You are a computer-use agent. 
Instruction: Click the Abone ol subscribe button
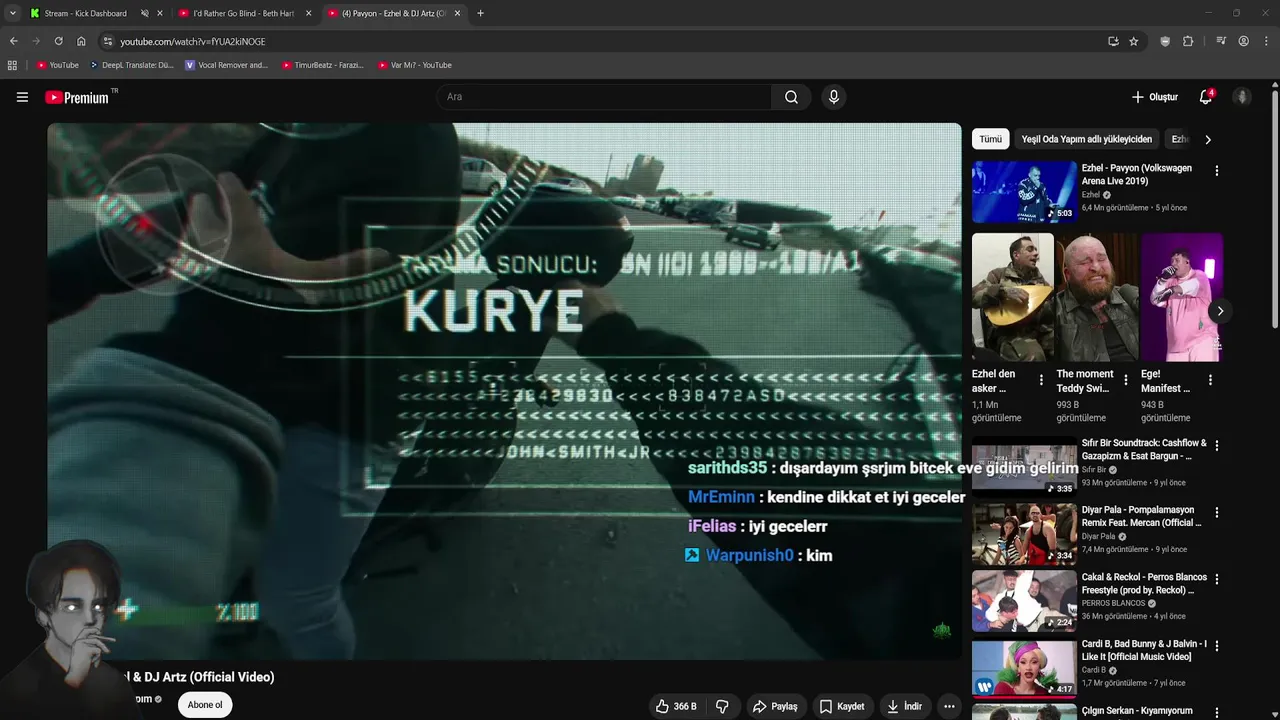pyautogui.click(x=205, y=705)
